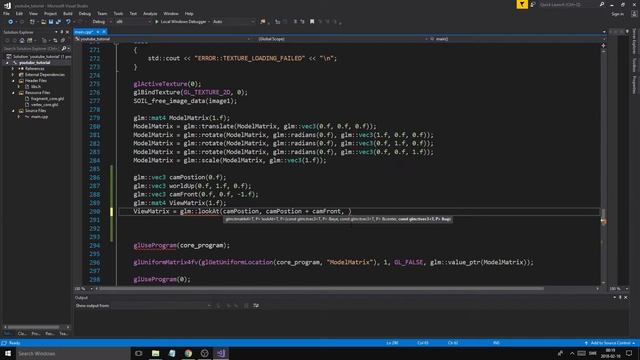
Task: Click in the Search Solution Explorer field
Action: click(31, 49)
